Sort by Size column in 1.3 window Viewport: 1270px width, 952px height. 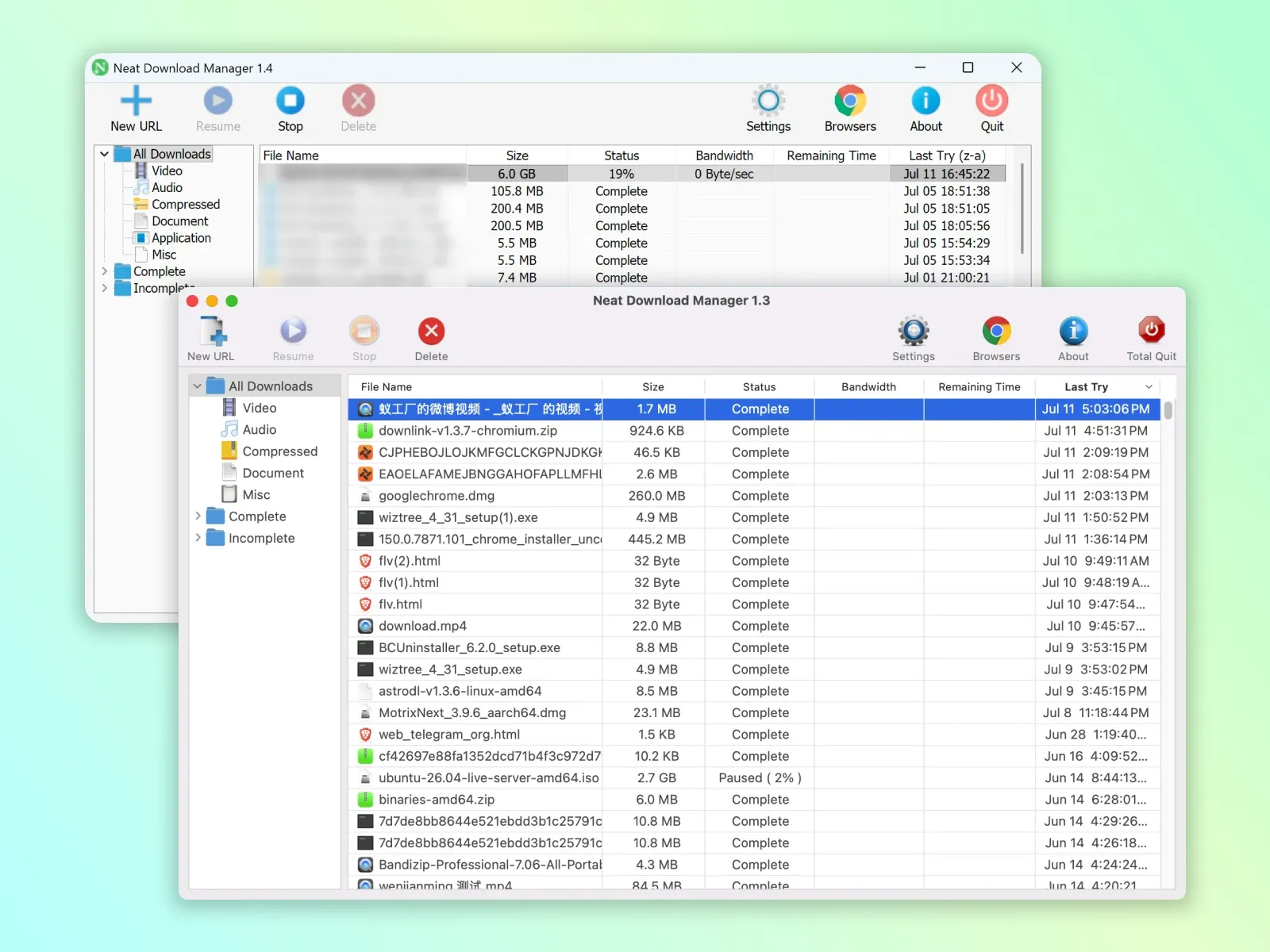tap(653, 387)
